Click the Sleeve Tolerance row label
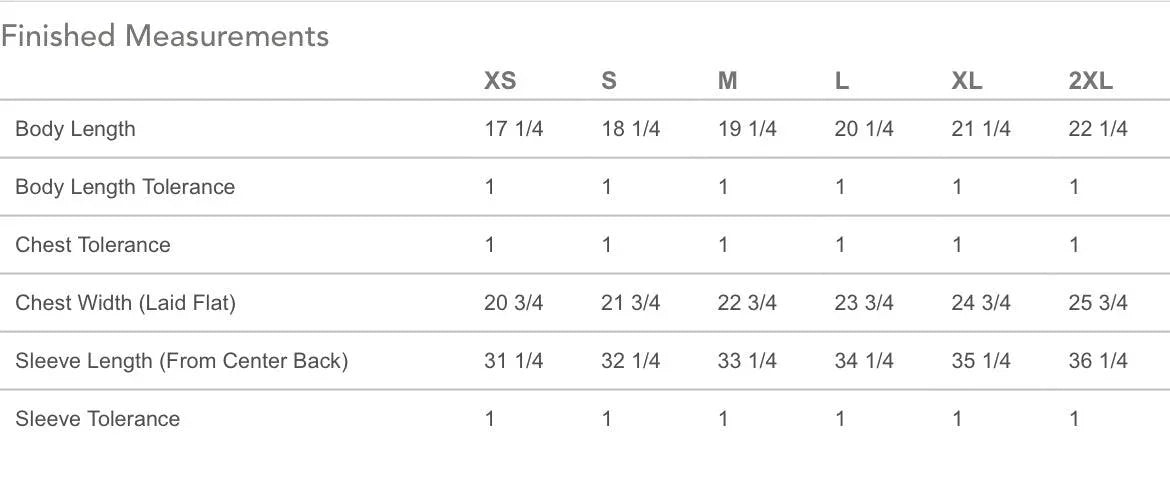Image resolution: width=1170 pixels, height=486 pixels. tap(97, 419)
